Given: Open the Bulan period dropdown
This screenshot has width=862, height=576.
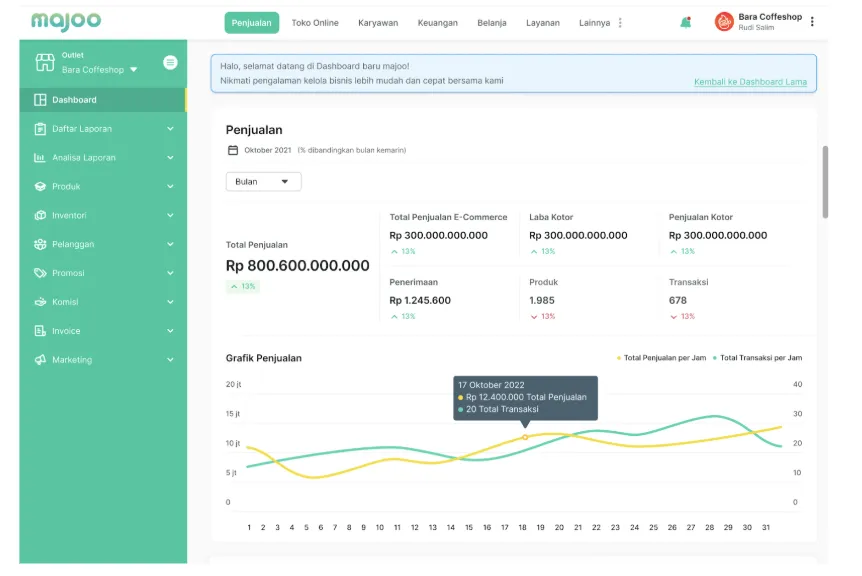Looking at the screenshot, I should (263, 182).
